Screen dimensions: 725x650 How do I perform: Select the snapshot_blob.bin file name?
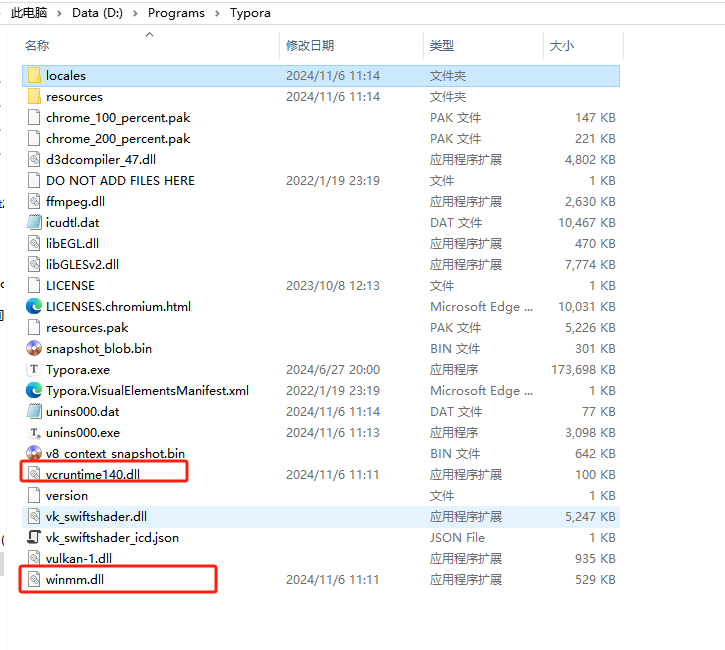coord(99,349)
